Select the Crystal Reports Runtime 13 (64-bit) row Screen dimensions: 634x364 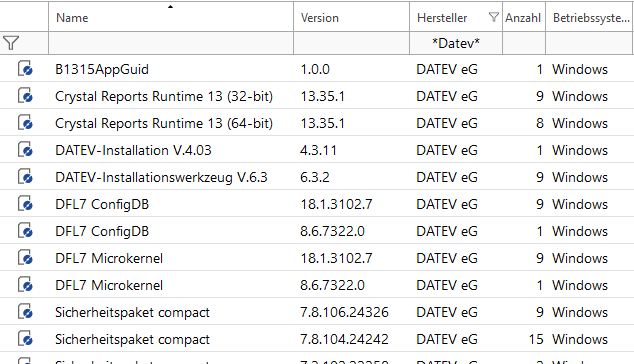coord(317,123)
